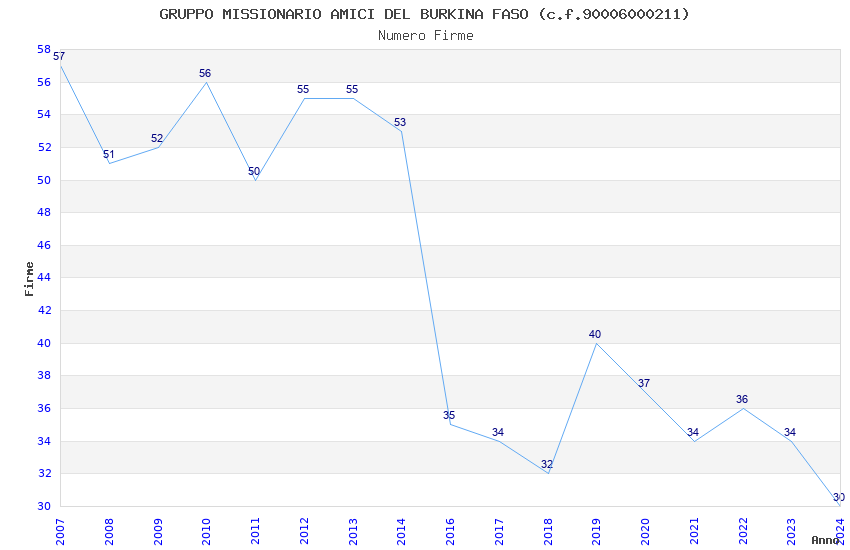Select the data point labeled 51

109,155
